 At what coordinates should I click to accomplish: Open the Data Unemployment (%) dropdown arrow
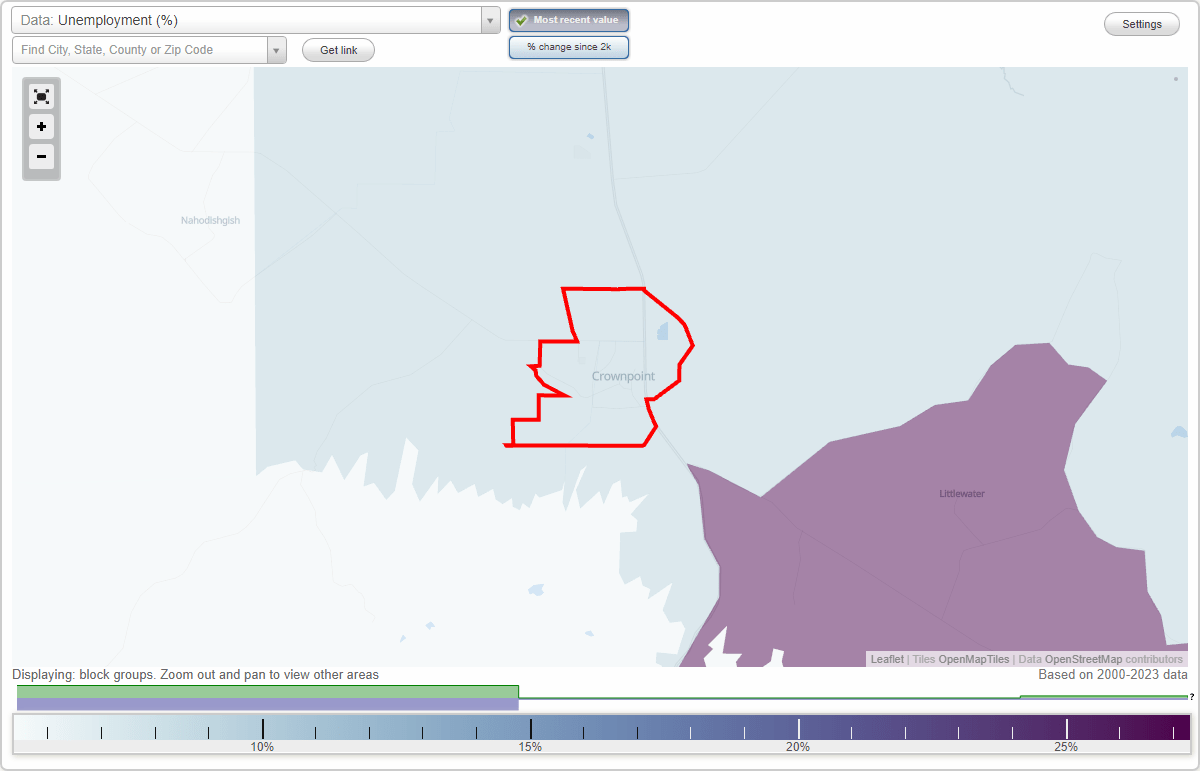coord(490,20)
